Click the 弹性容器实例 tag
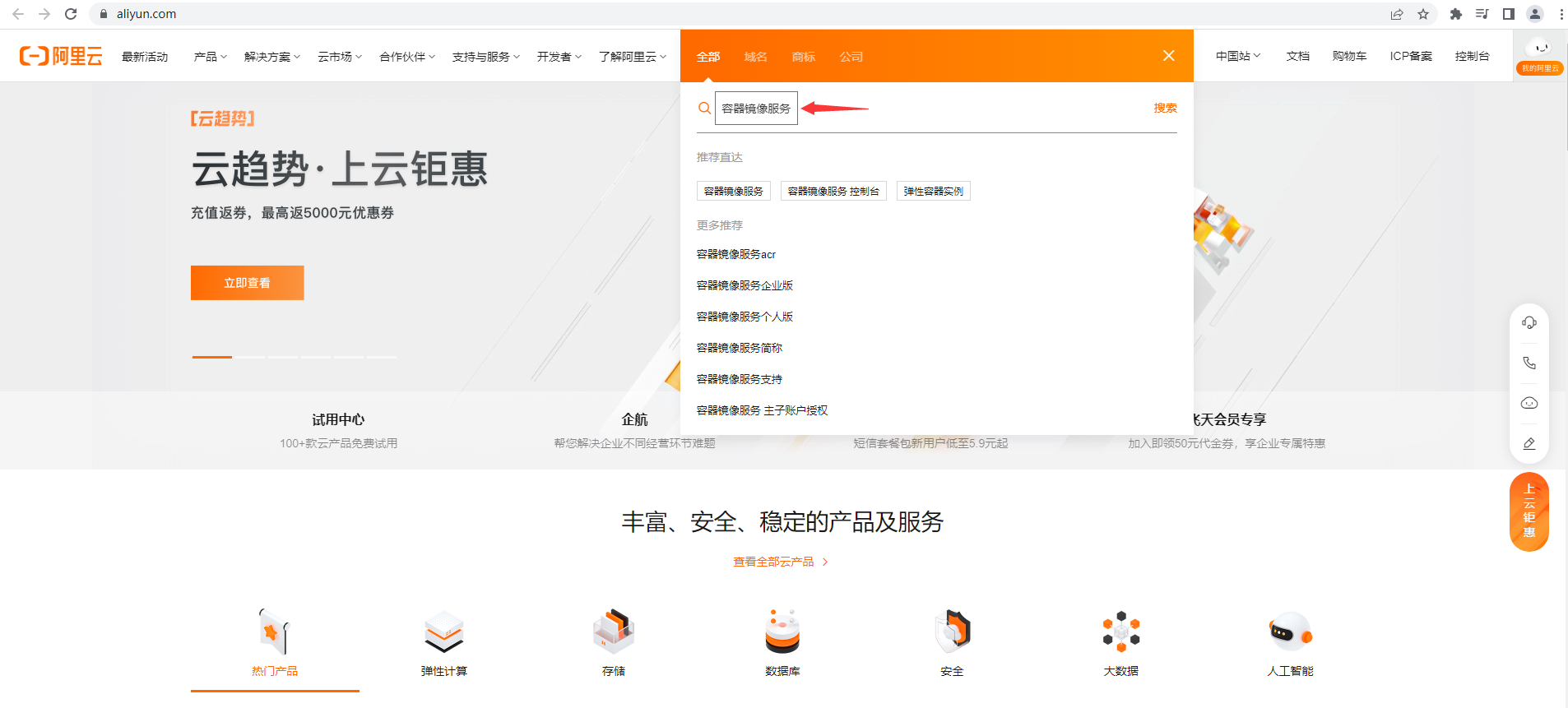Screen dimensions: 1568x708 pyautogui.click(x=934, y=191)
